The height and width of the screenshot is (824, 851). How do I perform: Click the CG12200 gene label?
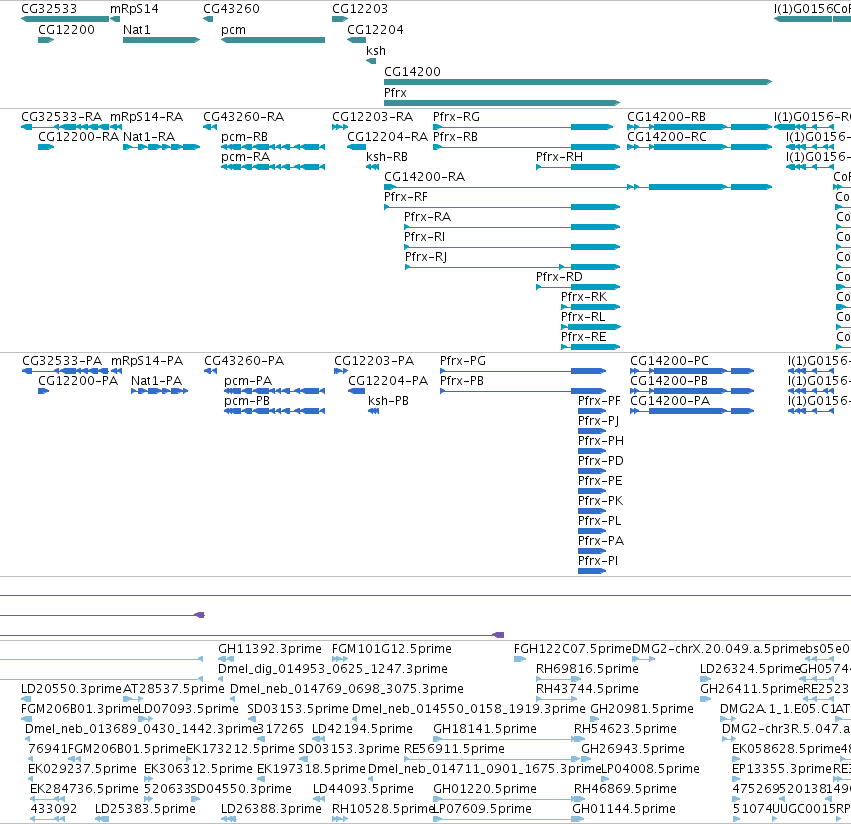click(x=66, y=30)
